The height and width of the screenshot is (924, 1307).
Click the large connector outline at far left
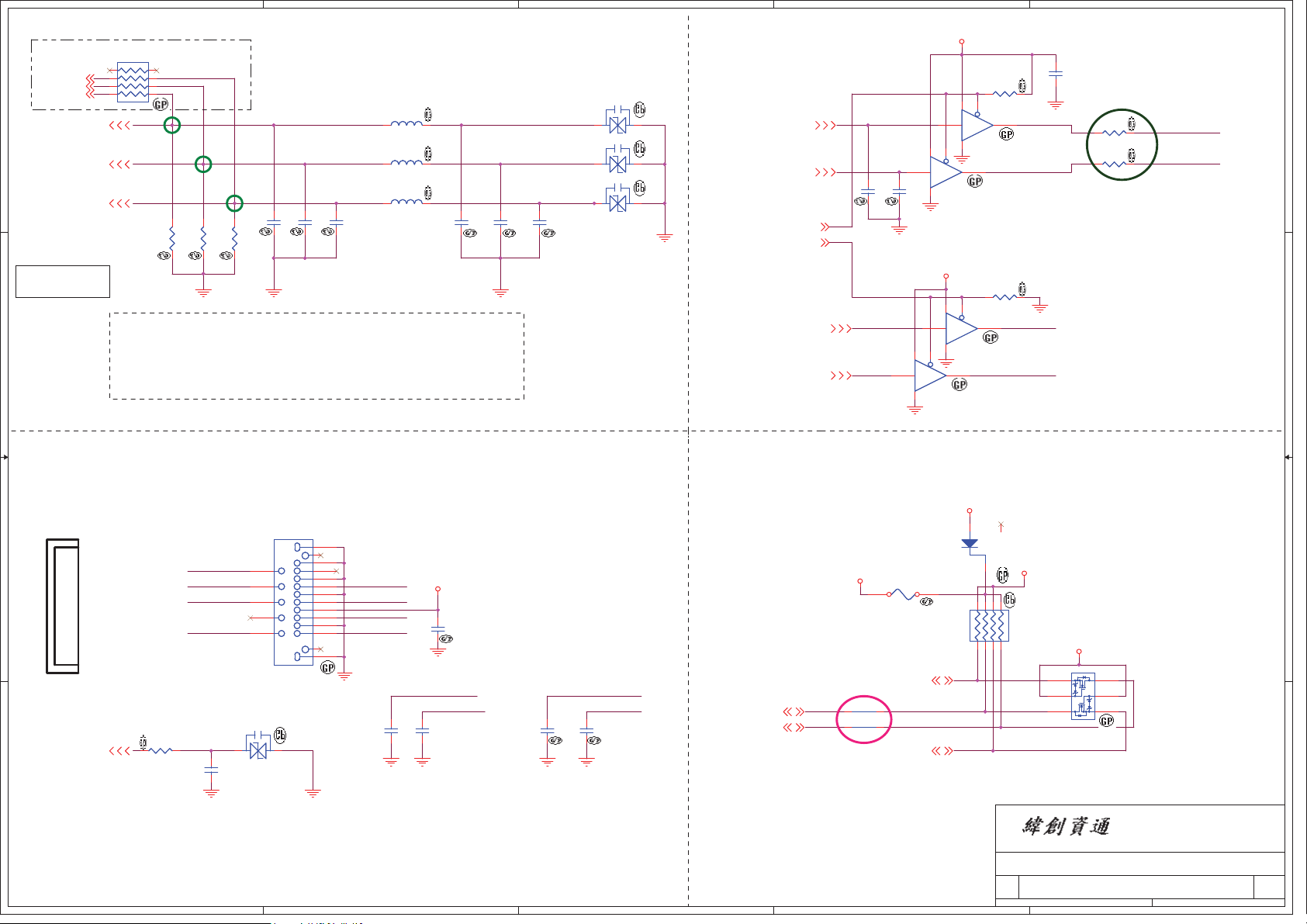coord(63,606)
